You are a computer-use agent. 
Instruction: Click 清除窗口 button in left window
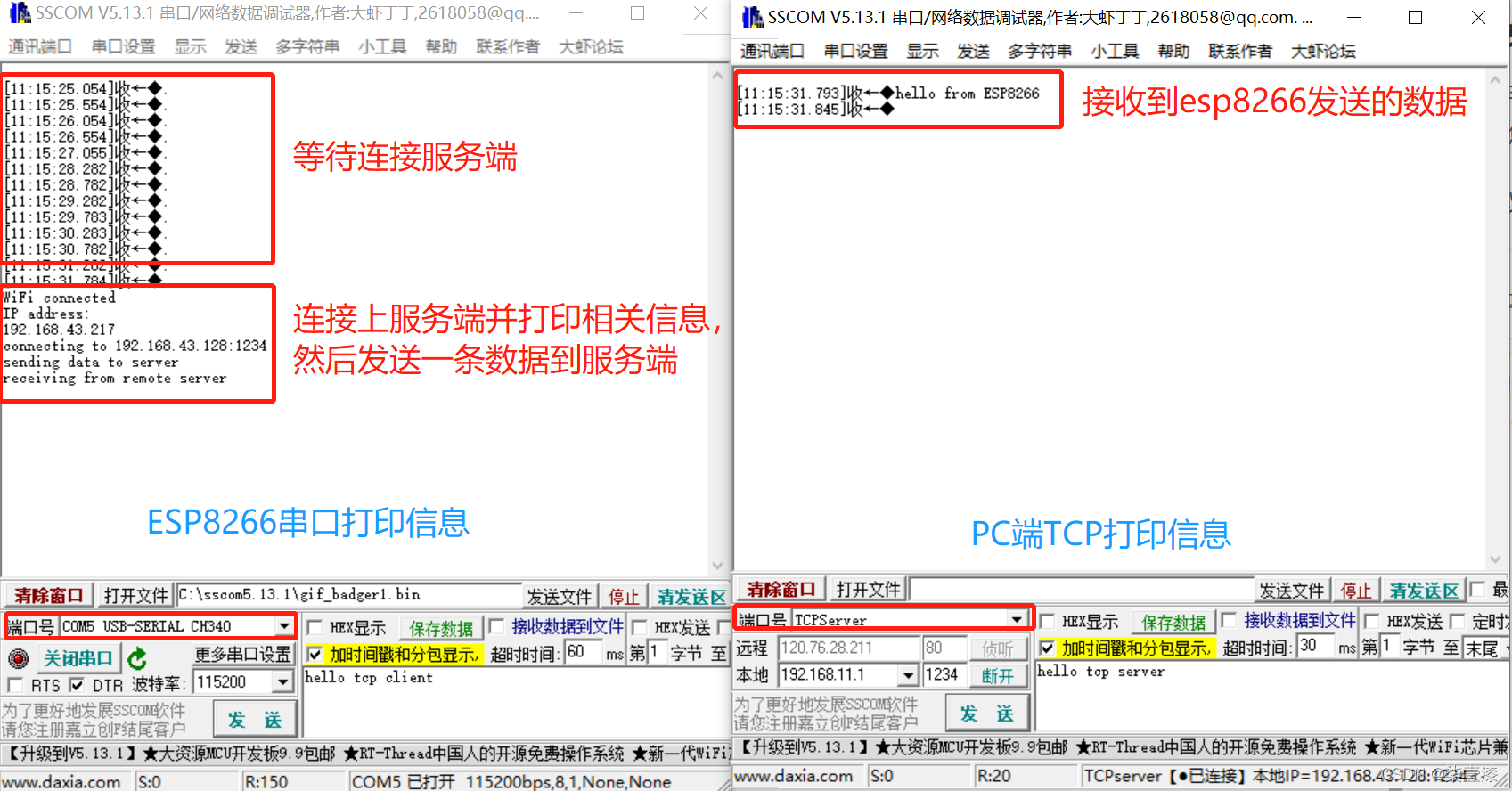coord(48,595)
